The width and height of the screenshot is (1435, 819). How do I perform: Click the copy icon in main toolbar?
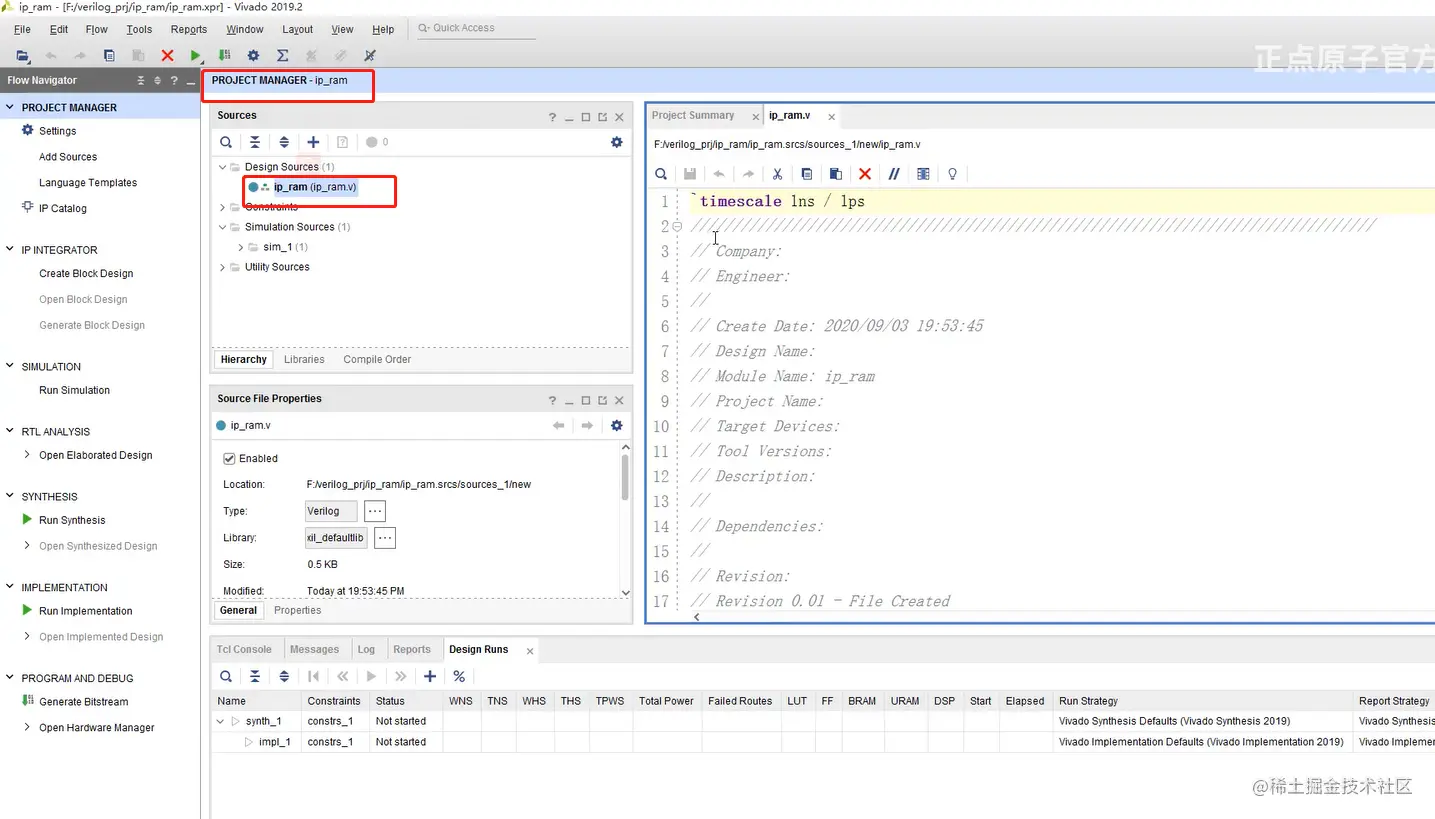pos(109,56)
